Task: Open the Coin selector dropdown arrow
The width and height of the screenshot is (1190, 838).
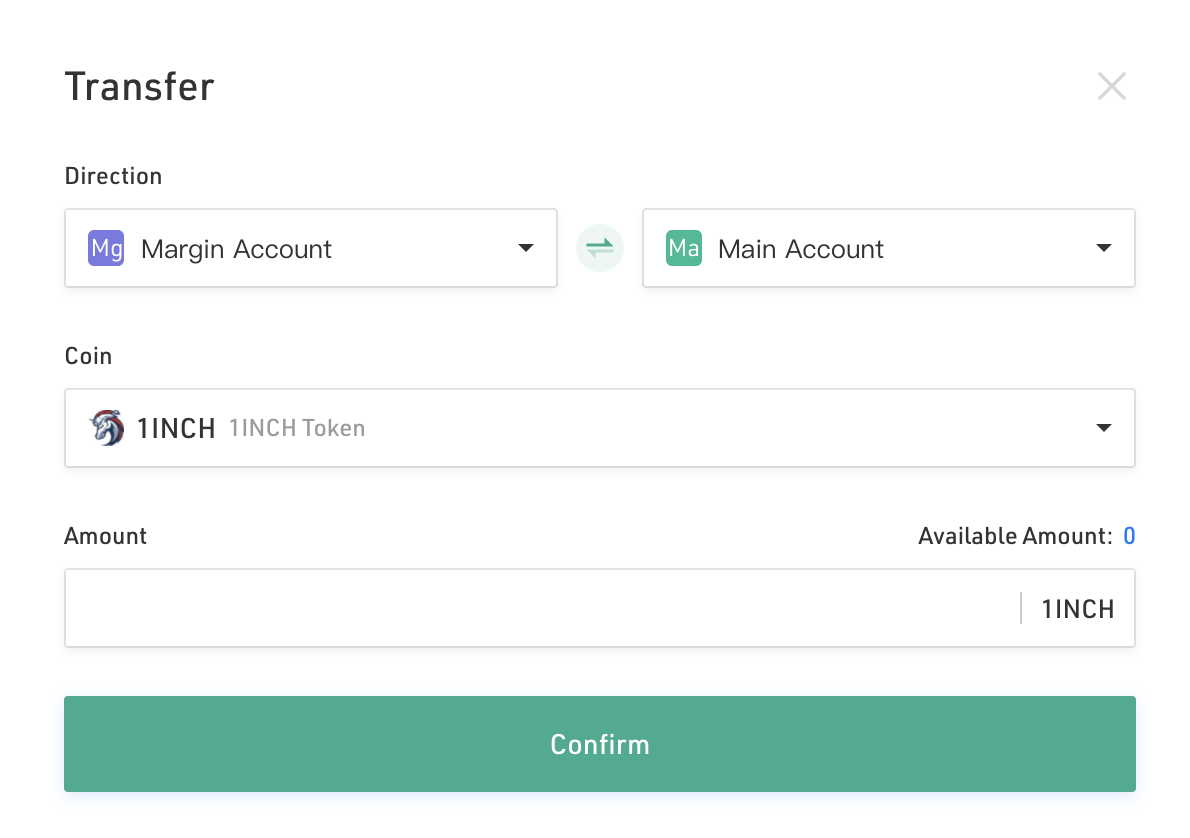Action: coord(1104,428)
